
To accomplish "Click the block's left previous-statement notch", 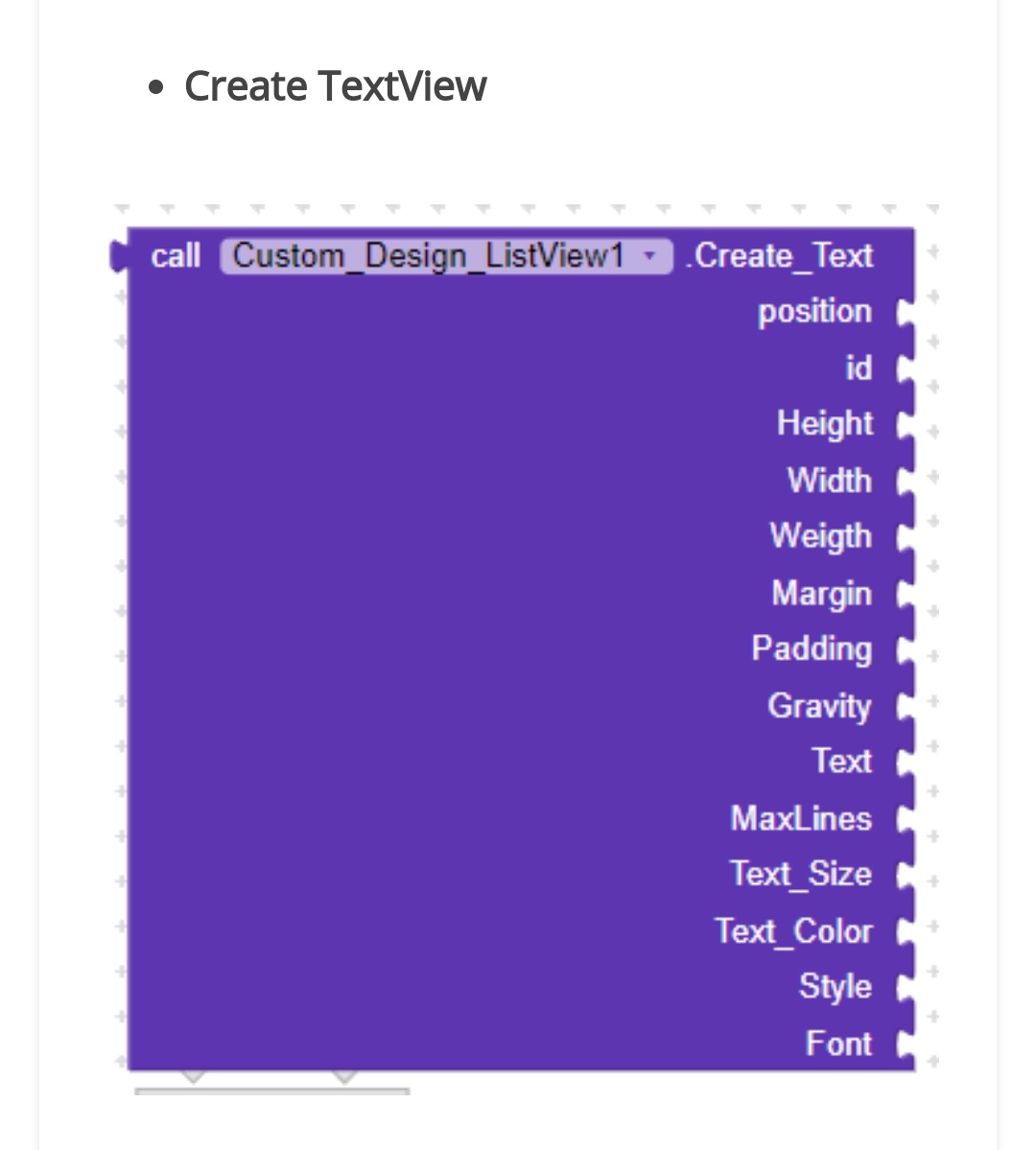I will (x=119, y=256).
